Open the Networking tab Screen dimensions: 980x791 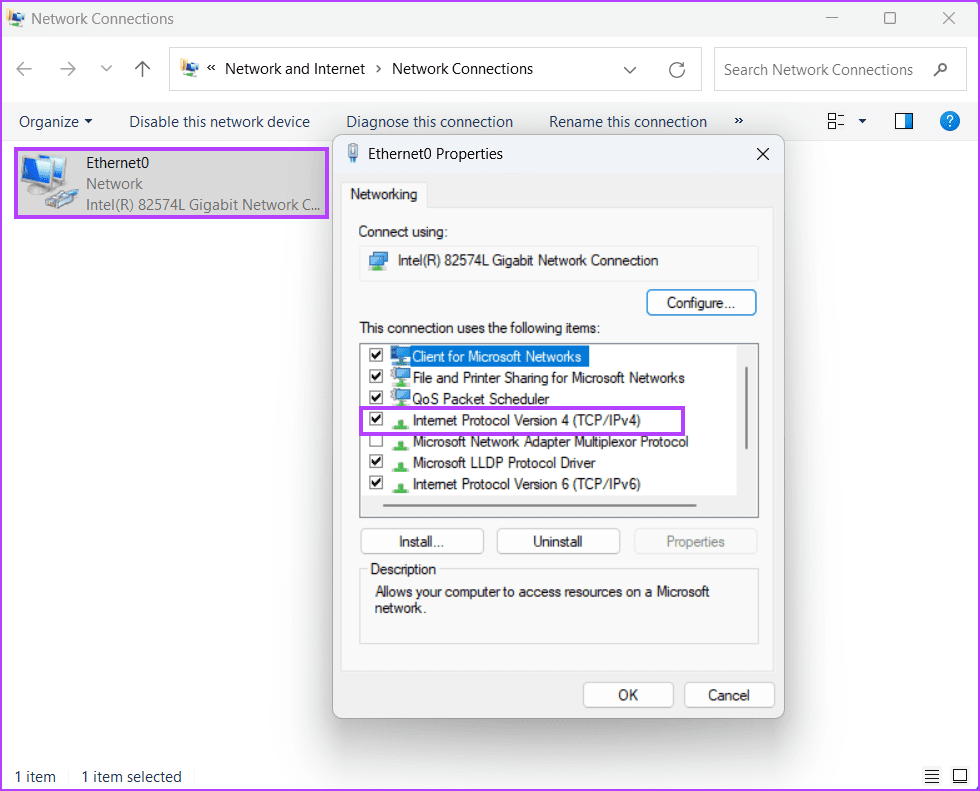coord(384,194)
